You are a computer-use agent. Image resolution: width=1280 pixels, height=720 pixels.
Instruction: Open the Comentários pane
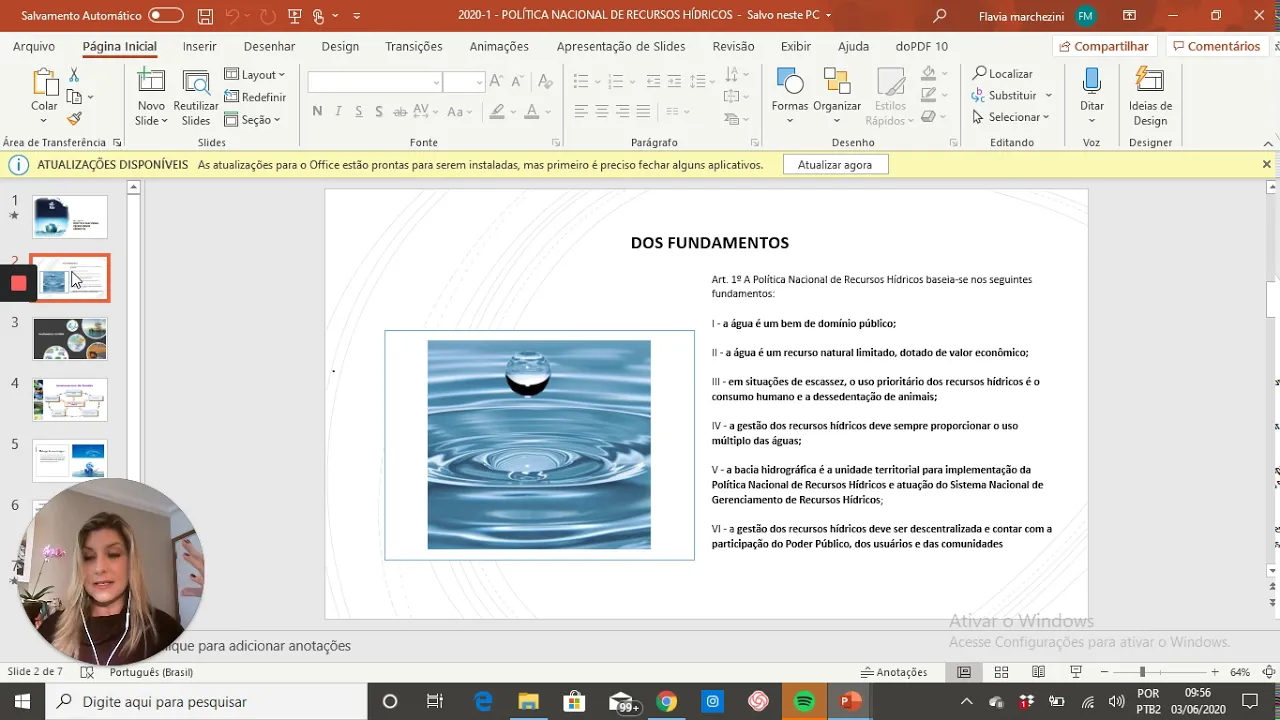(1216, 47)
